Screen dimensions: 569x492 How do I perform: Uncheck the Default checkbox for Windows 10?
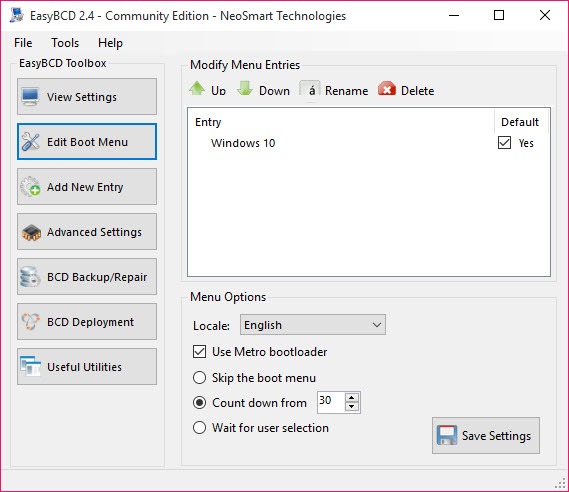[x=504, y=143]
